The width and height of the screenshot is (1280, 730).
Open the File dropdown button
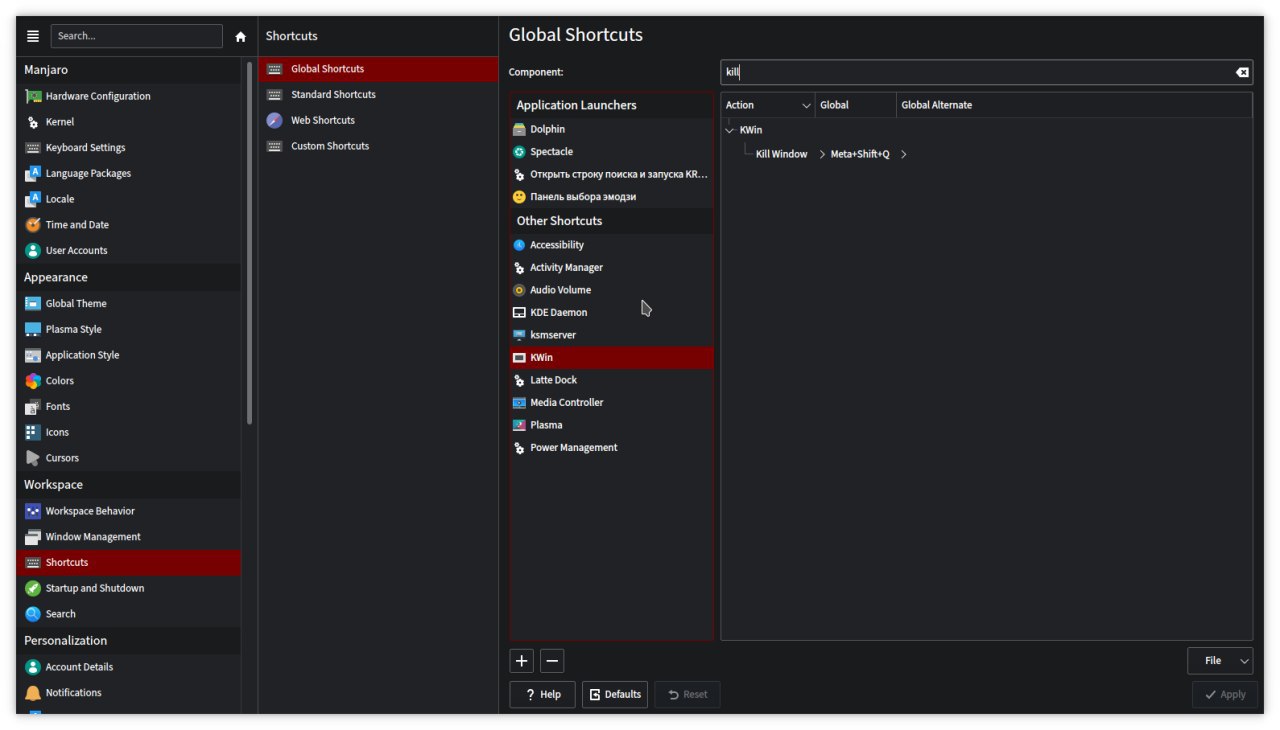(x=1220, y=661)
